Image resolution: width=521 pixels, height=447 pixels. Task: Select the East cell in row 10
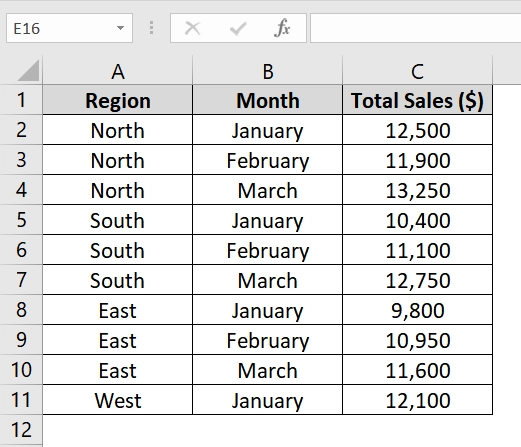pyautogui.click(x=118, y=370)
